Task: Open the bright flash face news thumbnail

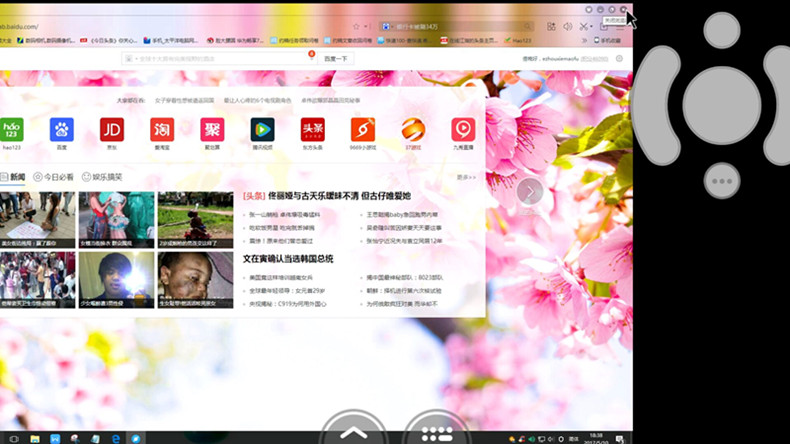Action: (x=116, y=280)
